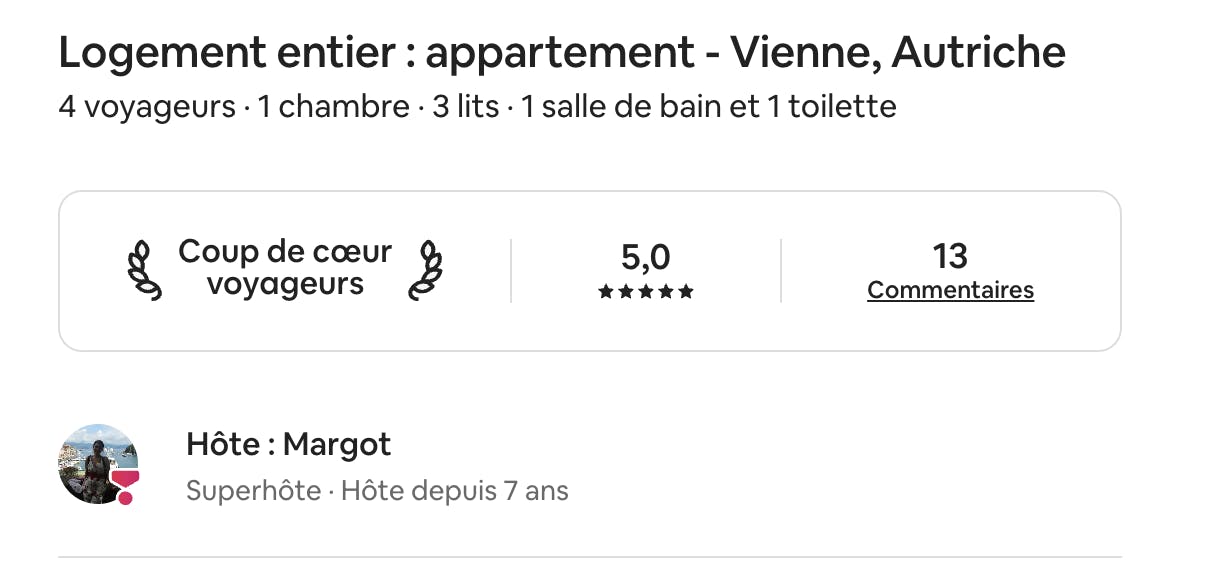Open host Margot's profile photo
This screenshot has height=574, width=1226.
[97, 463]
